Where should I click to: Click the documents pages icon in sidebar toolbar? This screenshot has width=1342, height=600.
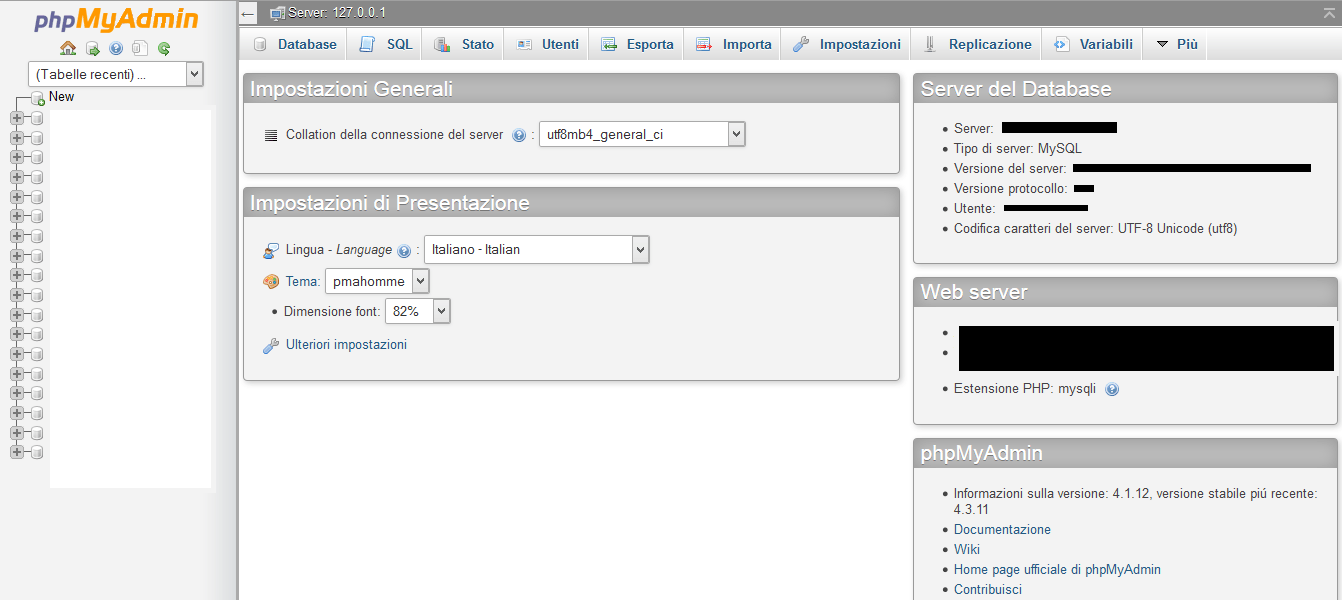140,48
